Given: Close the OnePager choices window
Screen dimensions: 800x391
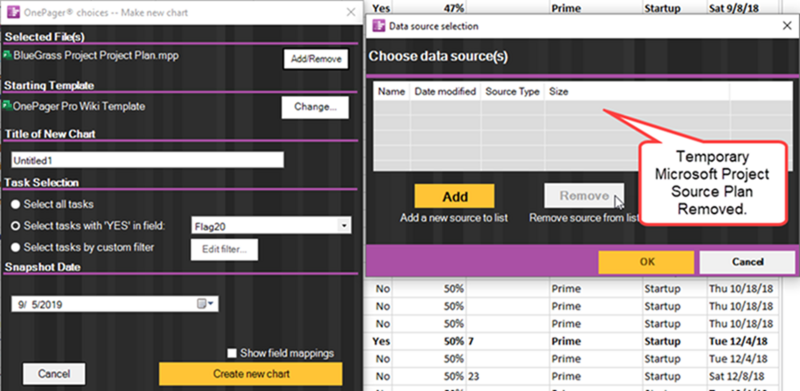Looking at the screenshot, I should pos(351,12).
